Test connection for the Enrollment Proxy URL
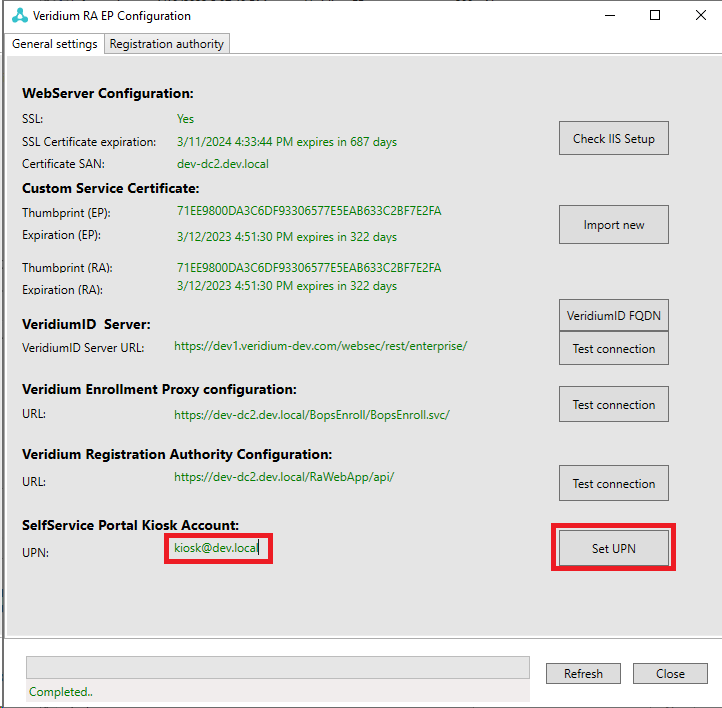This screenshot has width=722, height=708. (613, 405)
